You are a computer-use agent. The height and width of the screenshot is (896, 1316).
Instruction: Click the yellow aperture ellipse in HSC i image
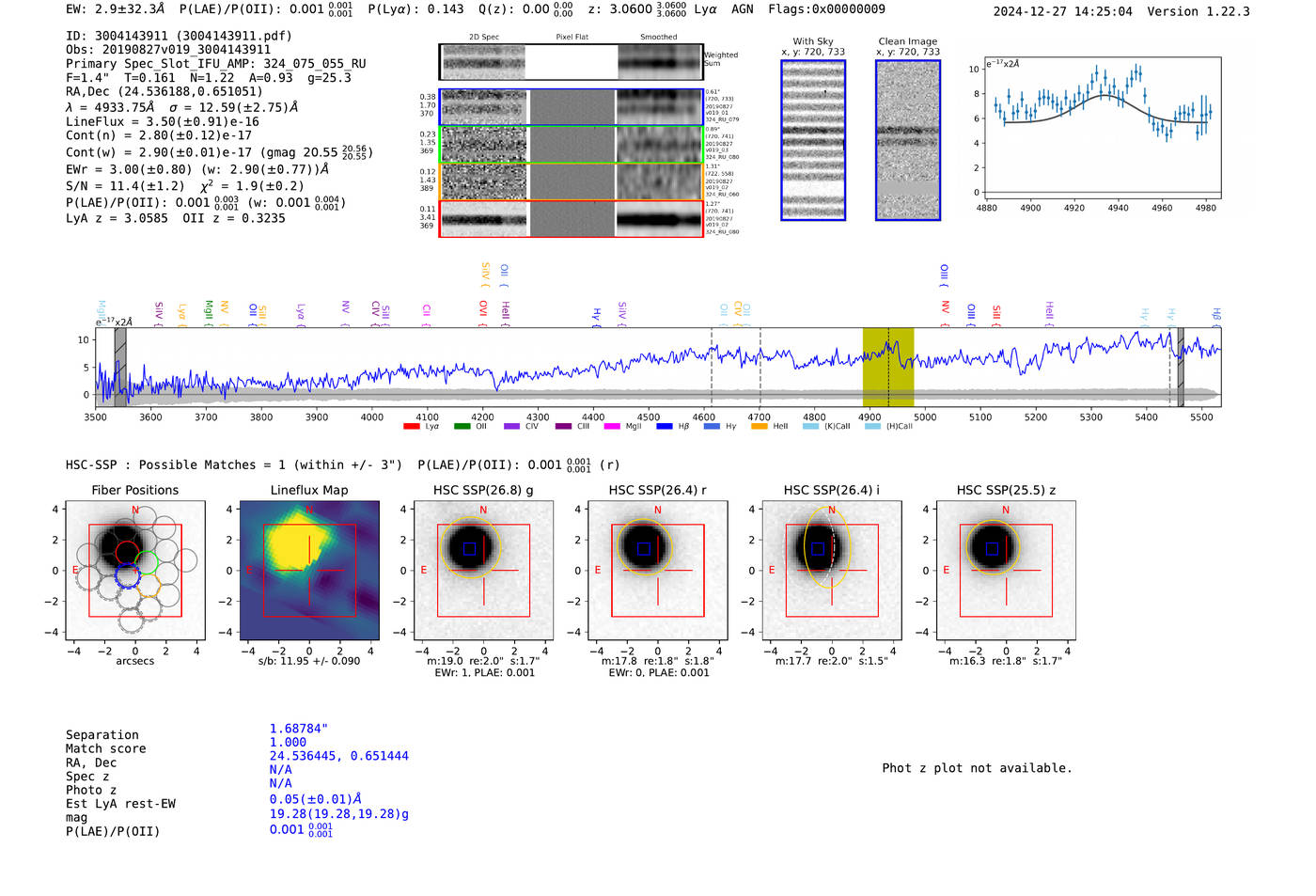pyautogui.click(x=827, y=547)
